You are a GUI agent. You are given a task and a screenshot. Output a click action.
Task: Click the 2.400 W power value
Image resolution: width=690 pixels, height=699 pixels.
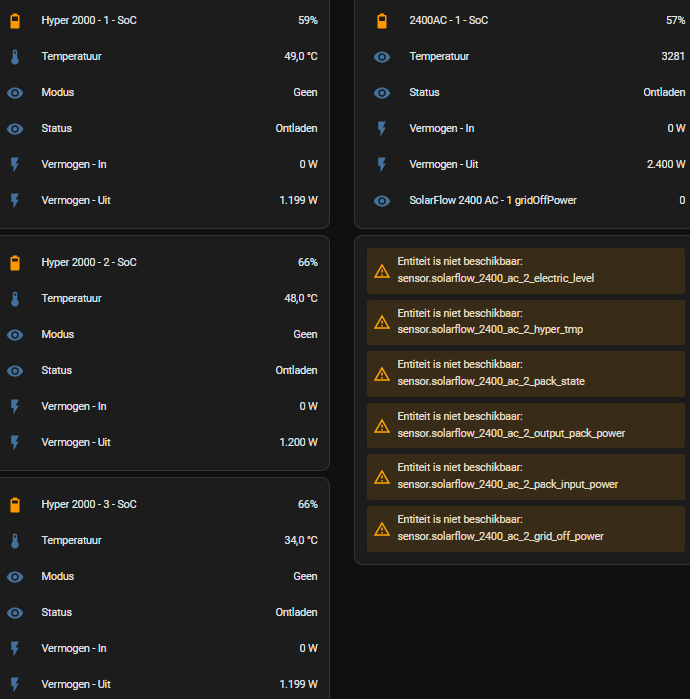click(666, 164)
